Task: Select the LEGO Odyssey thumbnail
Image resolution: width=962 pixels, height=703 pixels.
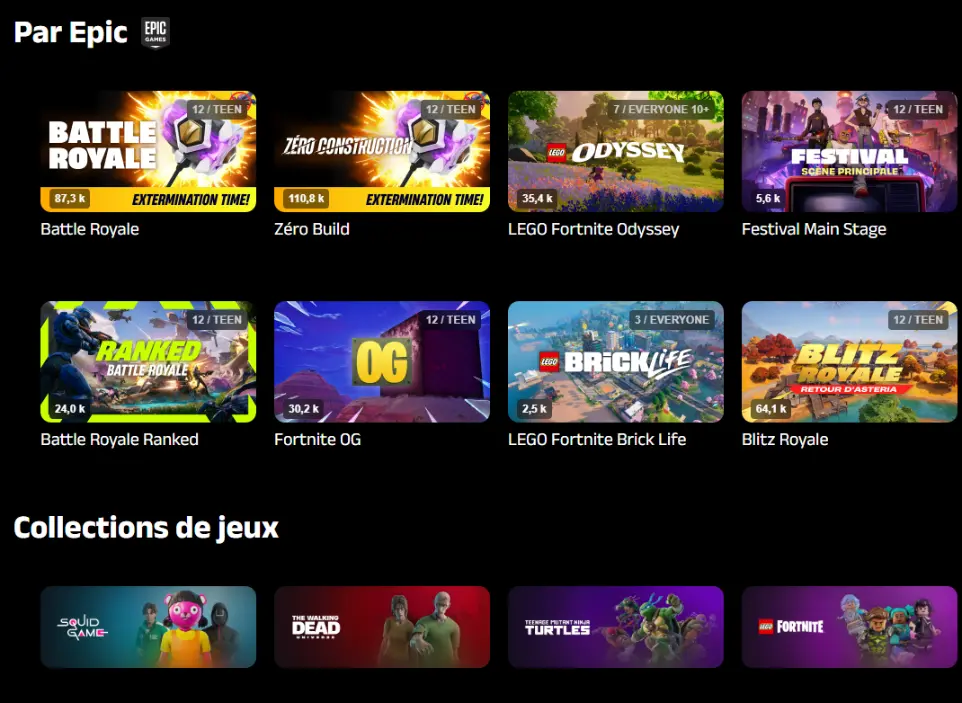Action: pyautogui.click(x=616, y=152)
